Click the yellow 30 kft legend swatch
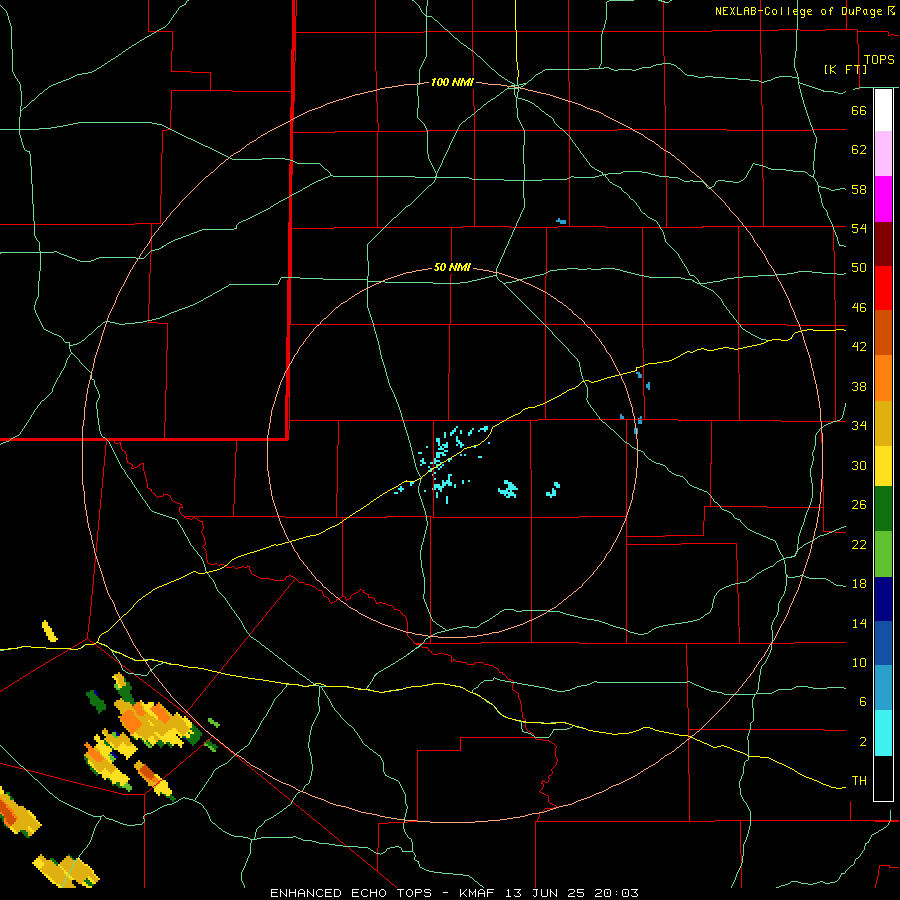This screenshot has height=900, width=900. click(883, 465)
